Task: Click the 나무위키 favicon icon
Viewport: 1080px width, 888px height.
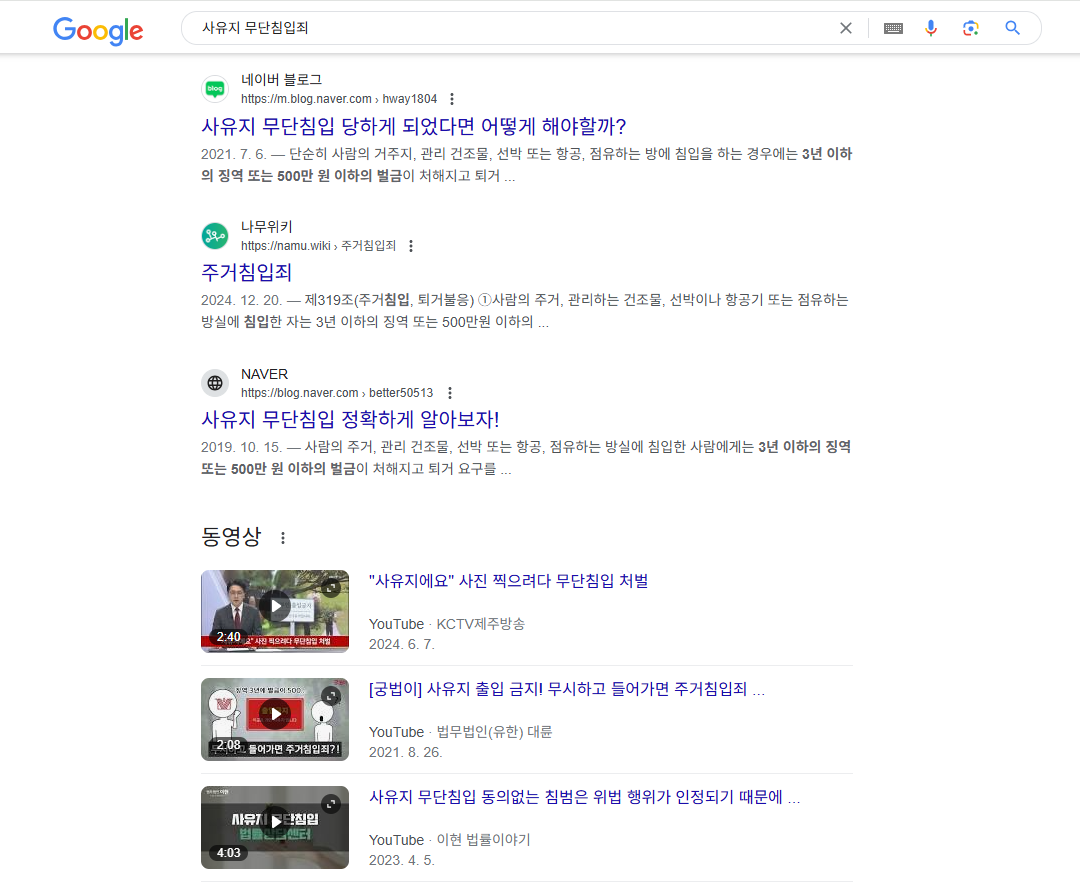Action: point(215,236)
